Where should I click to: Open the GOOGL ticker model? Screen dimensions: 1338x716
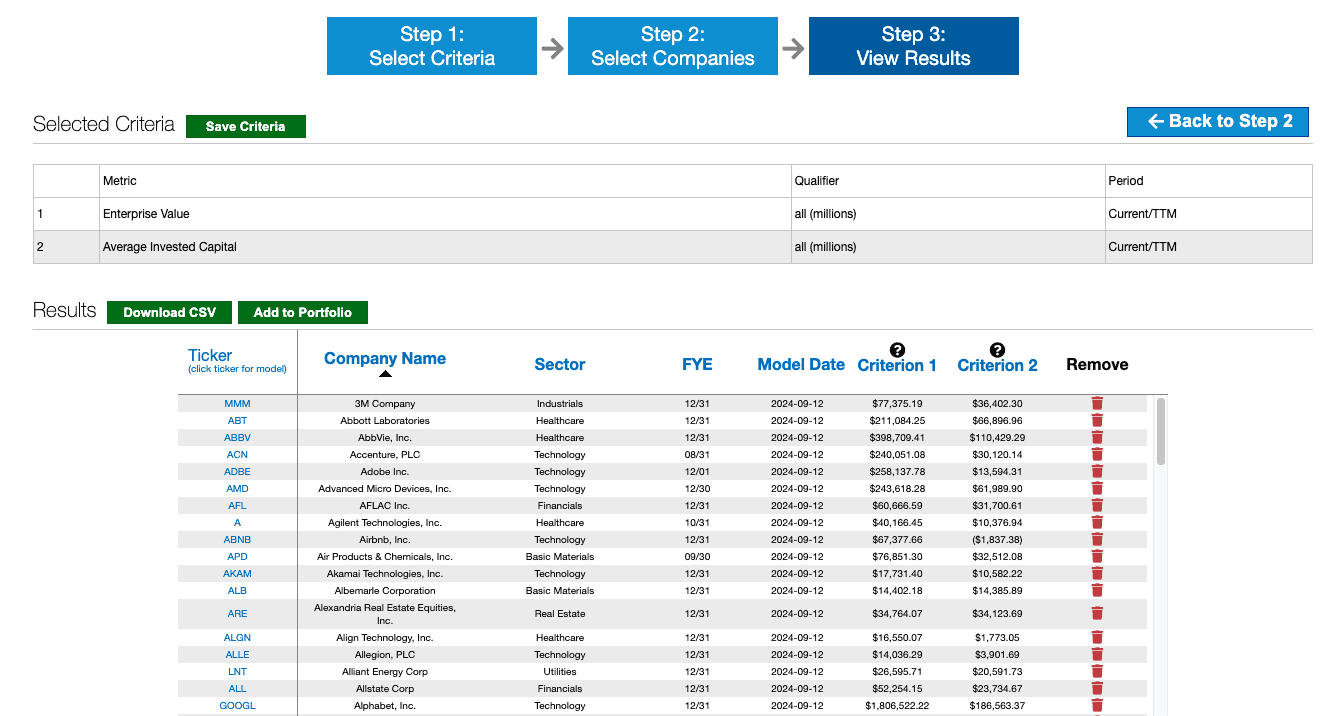coord(237,706)
